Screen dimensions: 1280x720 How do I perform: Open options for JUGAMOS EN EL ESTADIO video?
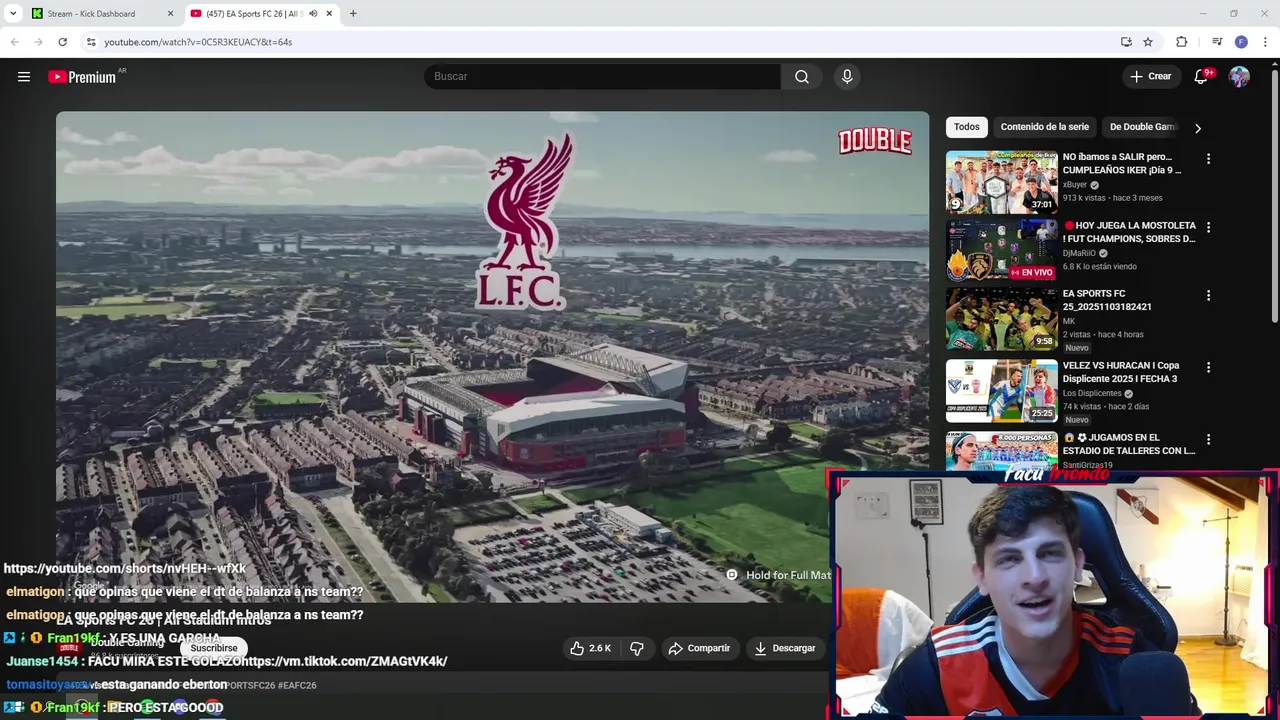(1208, 440)
